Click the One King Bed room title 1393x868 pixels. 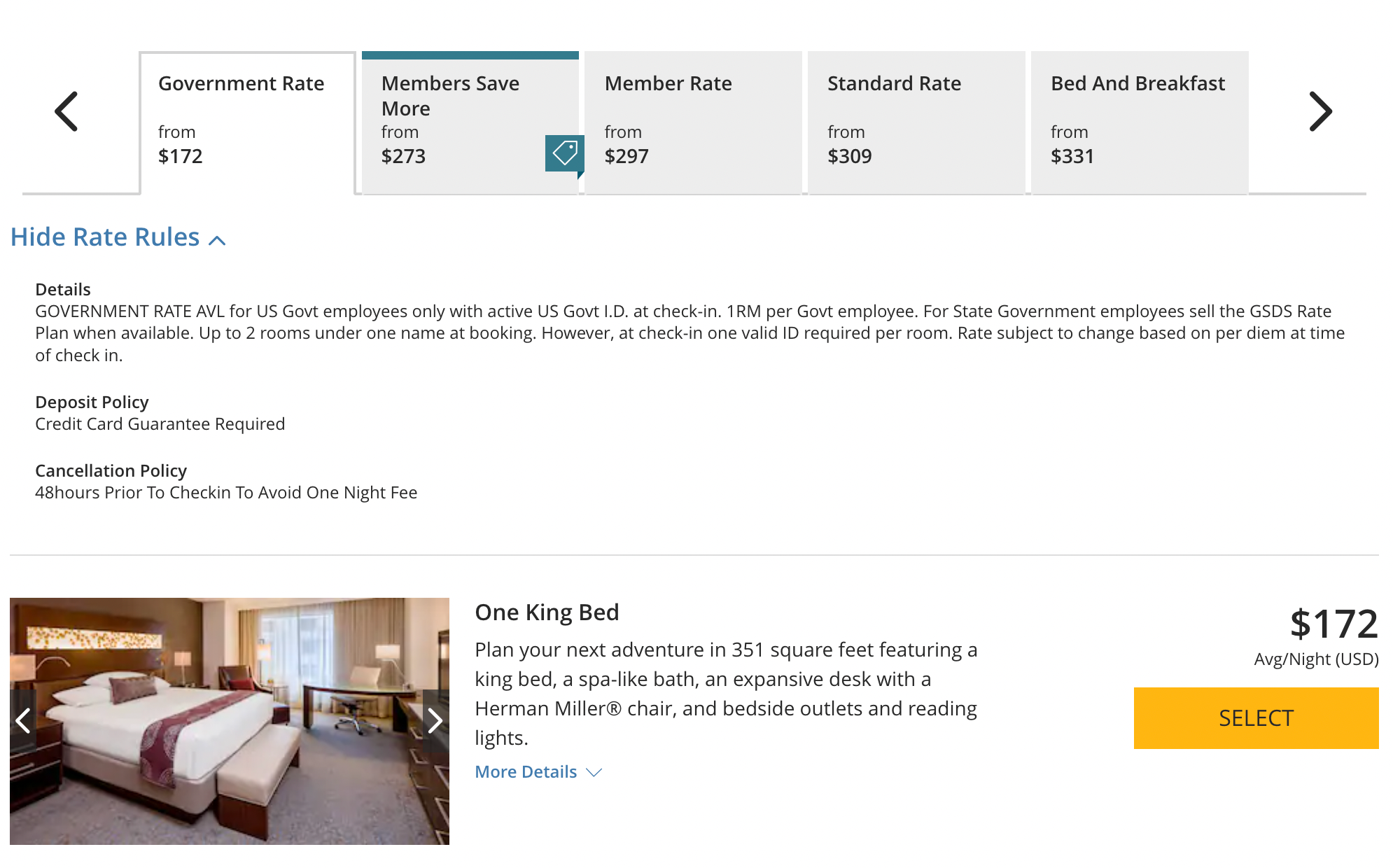coord(547,612)
